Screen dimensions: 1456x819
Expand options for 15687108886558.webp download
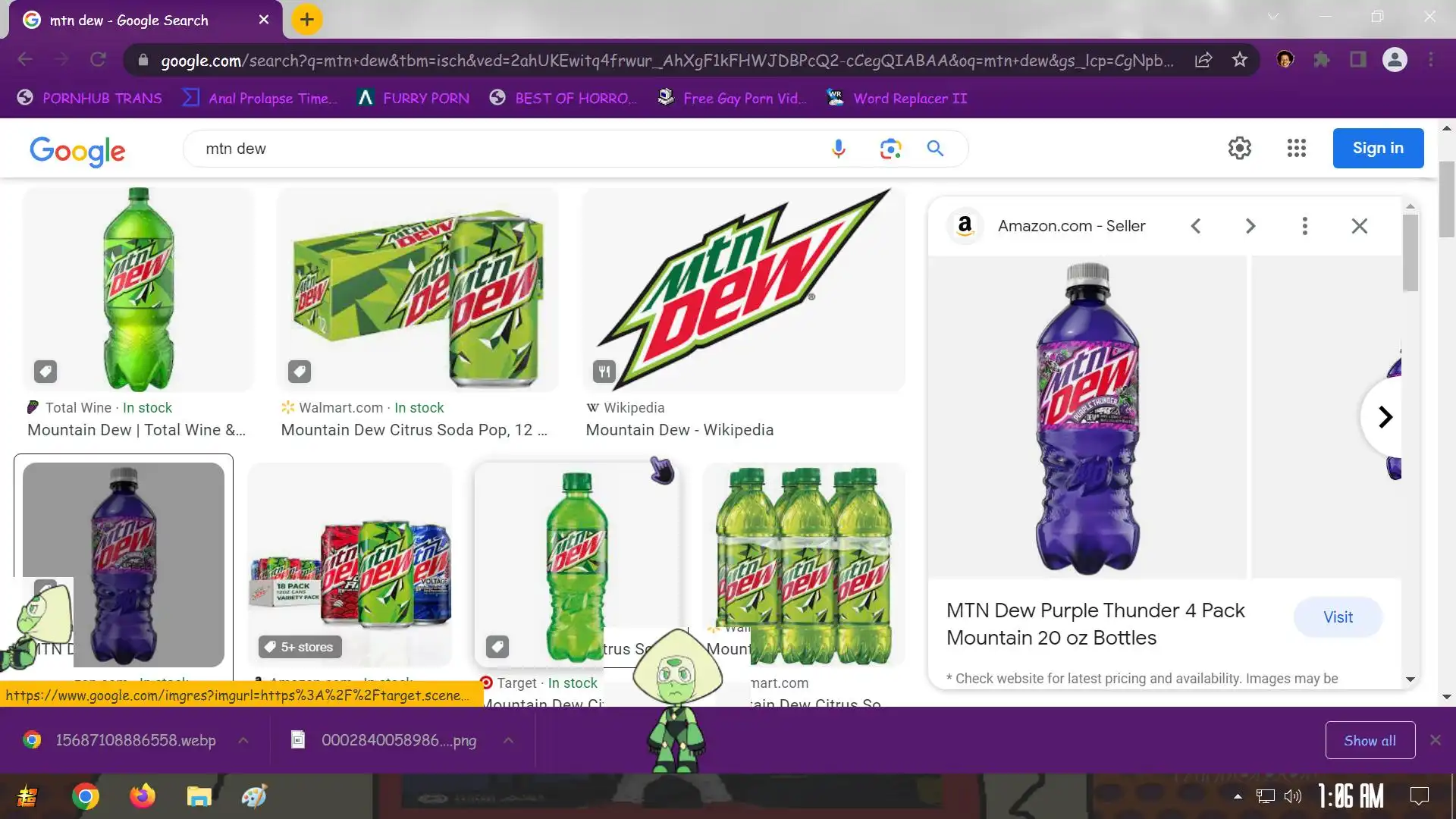click(x=243, y=740)
